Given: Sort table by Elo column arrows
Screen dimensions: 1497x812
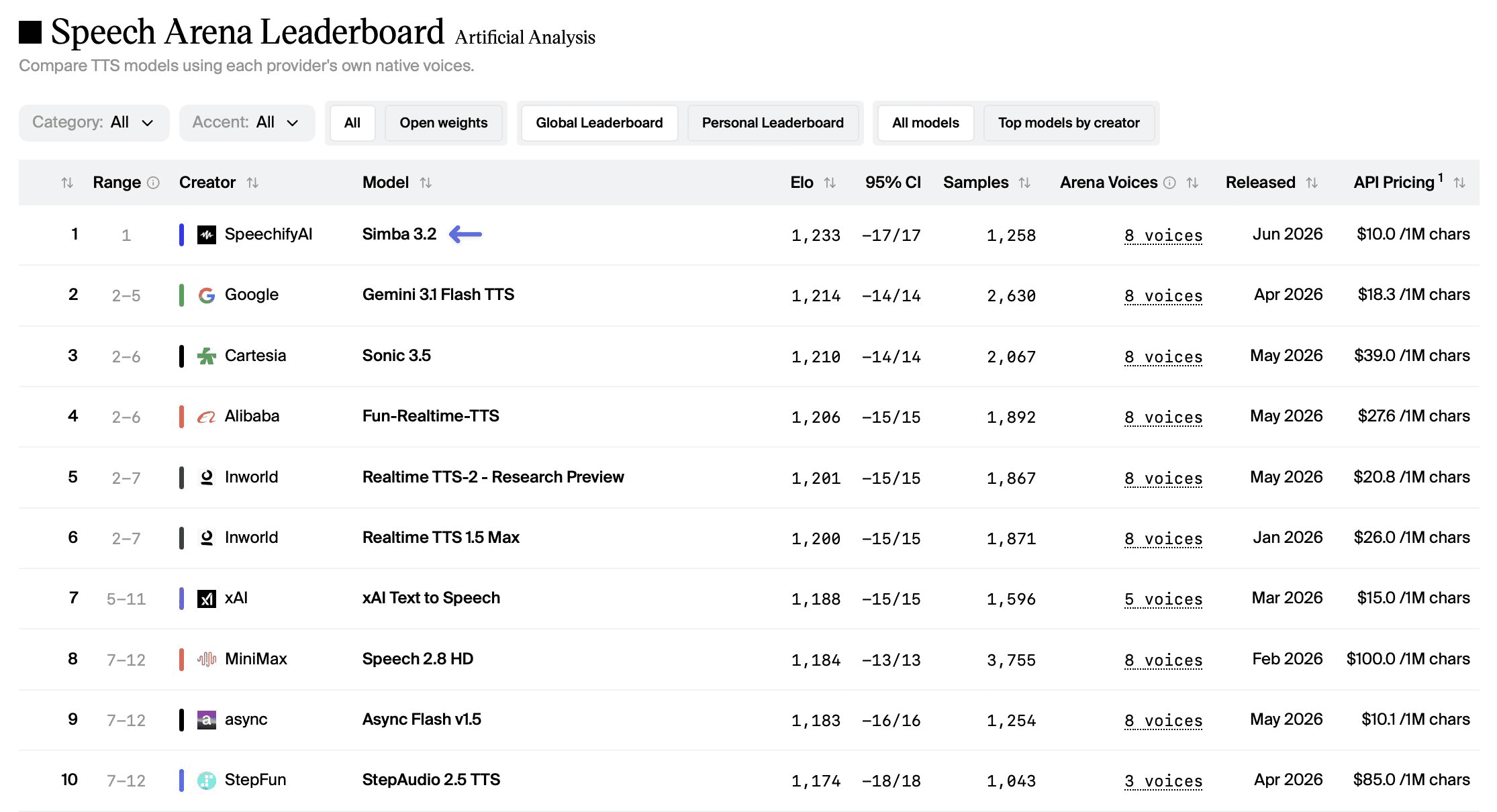Looking at the screenshot, I should (x=830, y=183).
